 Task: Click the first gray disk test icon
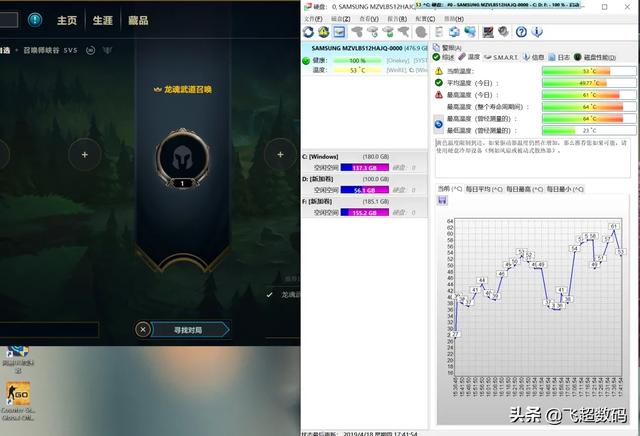357,32
